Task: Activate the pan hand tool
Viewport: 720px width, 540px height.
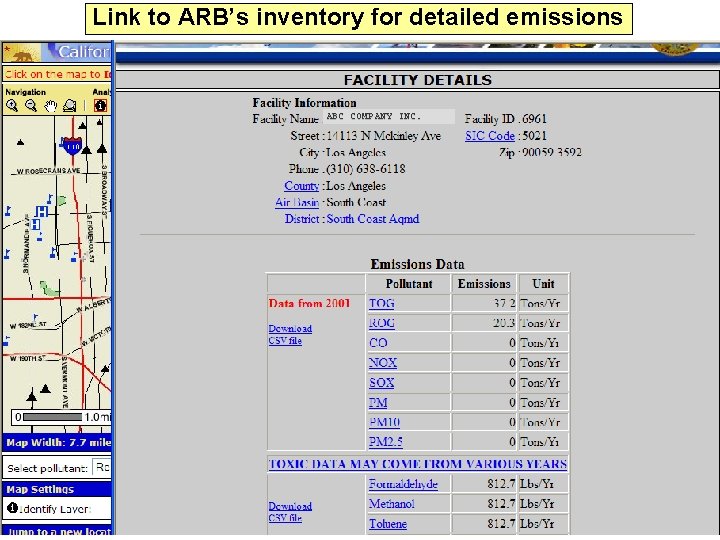Action: pos(51,106)
